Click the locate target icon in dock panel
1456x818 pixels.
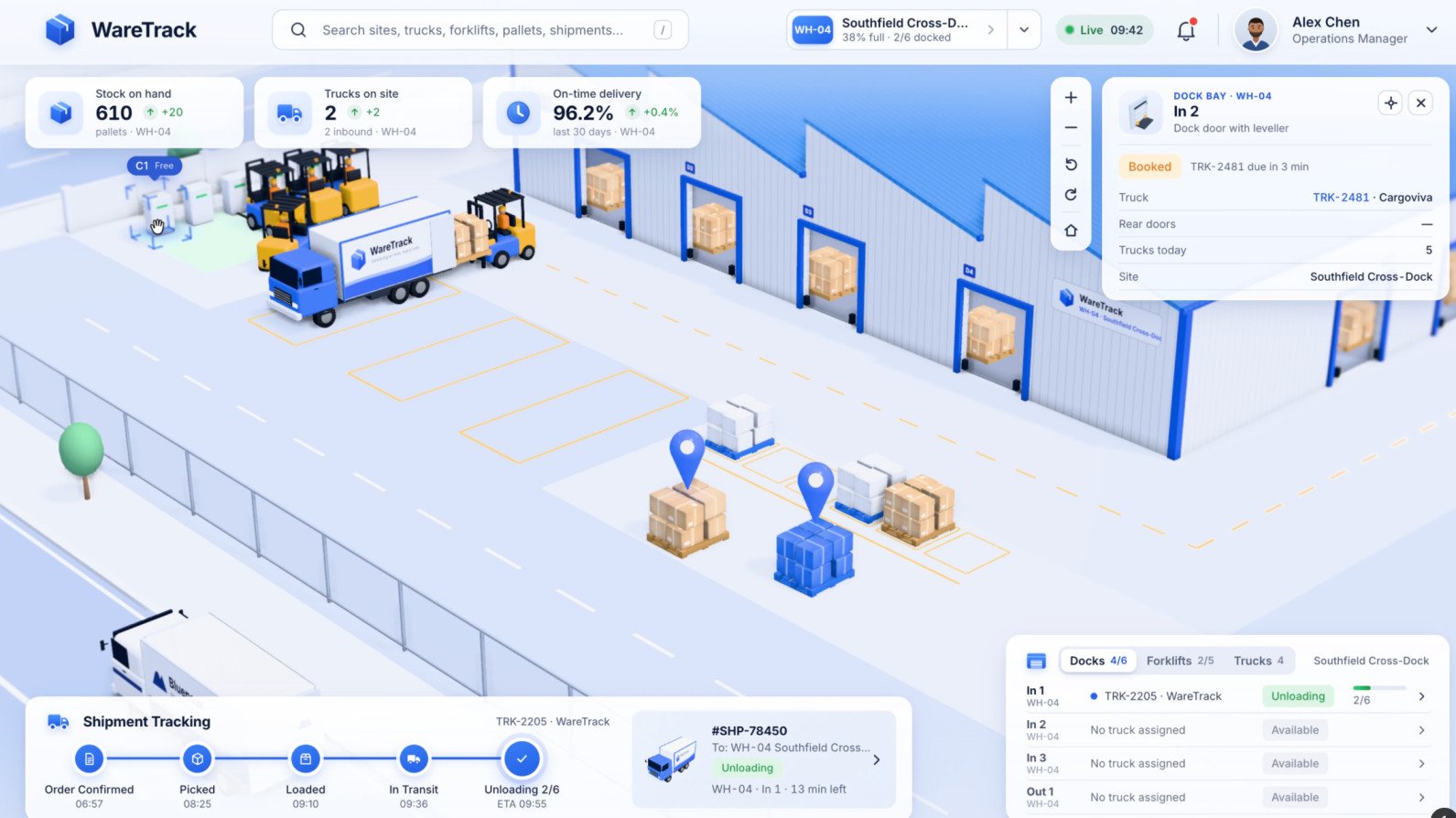[x=1390, y=103]
